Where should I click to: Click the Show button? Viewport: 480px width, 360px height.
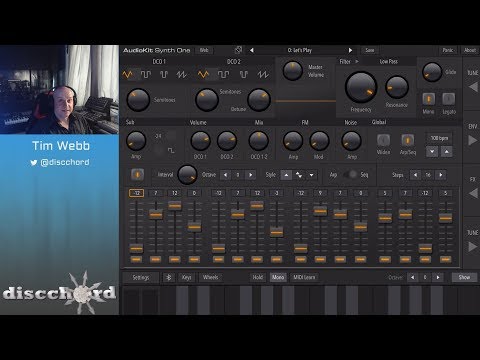point(464,277)
